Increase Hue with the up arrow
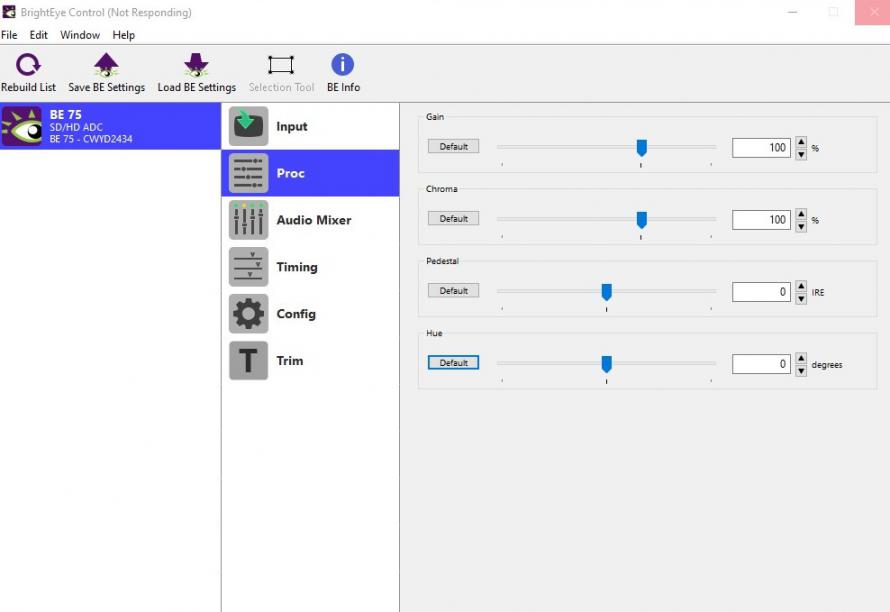 click(801, 359)
